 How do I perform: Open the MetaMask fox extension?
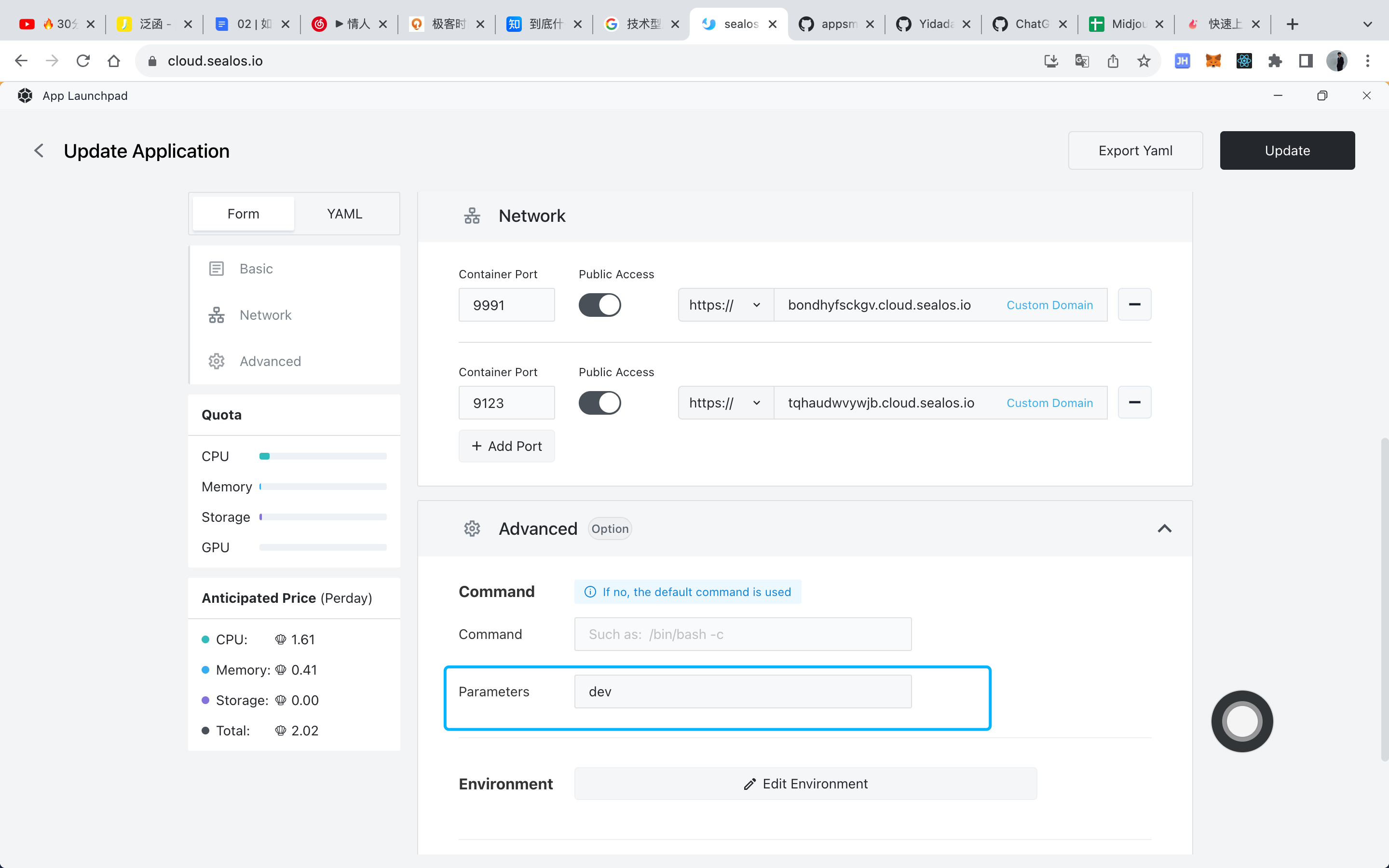pos(1213,61)
